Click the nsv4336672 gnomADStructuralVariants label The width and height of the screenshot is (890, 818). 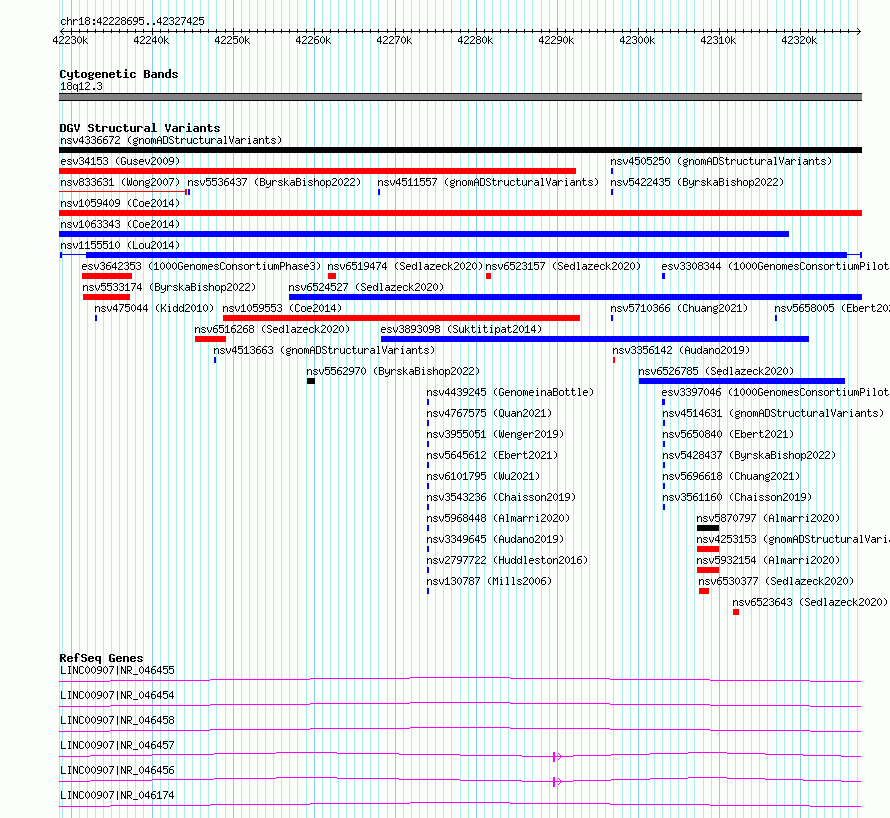[171, 140]
